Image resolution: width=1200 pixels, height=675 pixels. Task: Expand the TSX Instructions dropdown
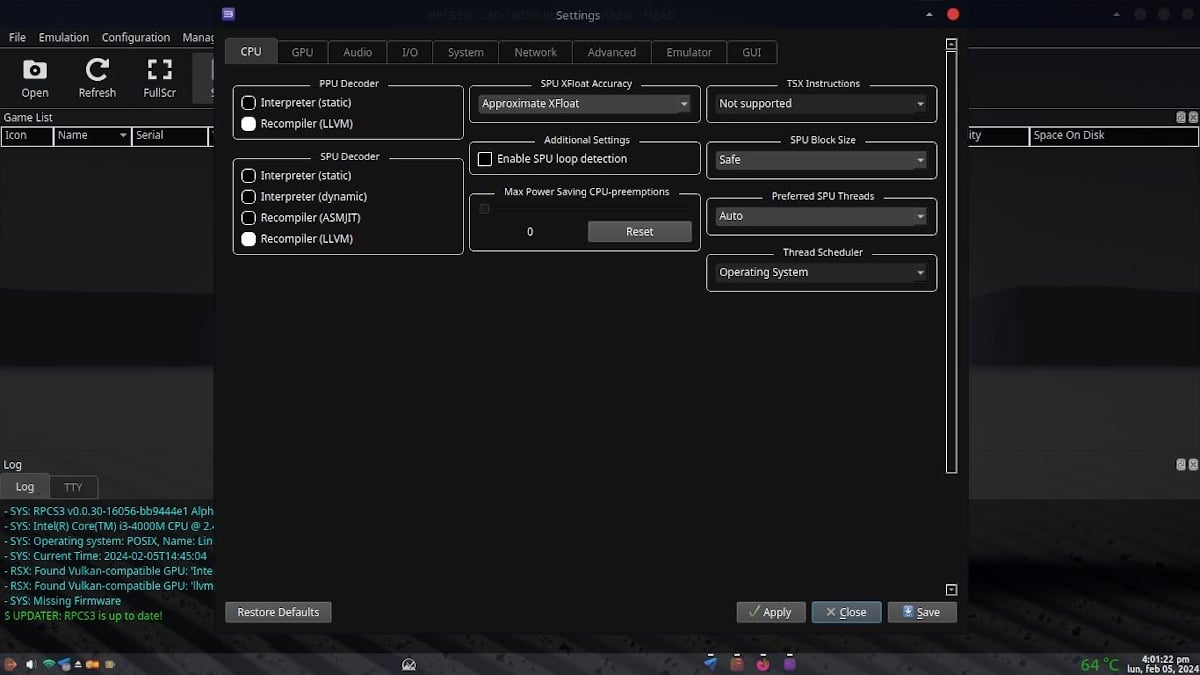tap(820, 103)
